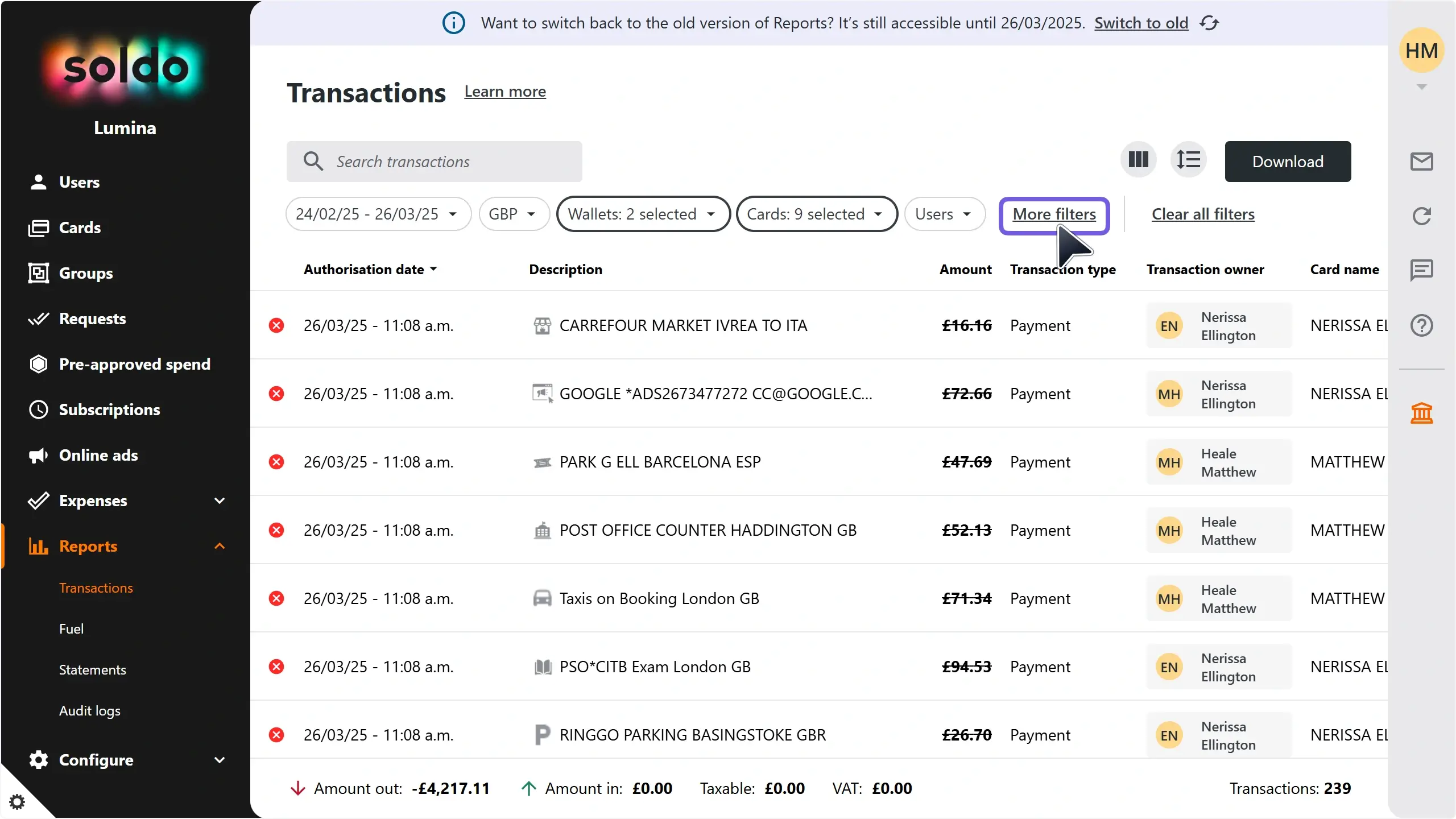Open the email/messages panel icon
Screen dimensions: 1456x819
click(x=1422, y=161)
